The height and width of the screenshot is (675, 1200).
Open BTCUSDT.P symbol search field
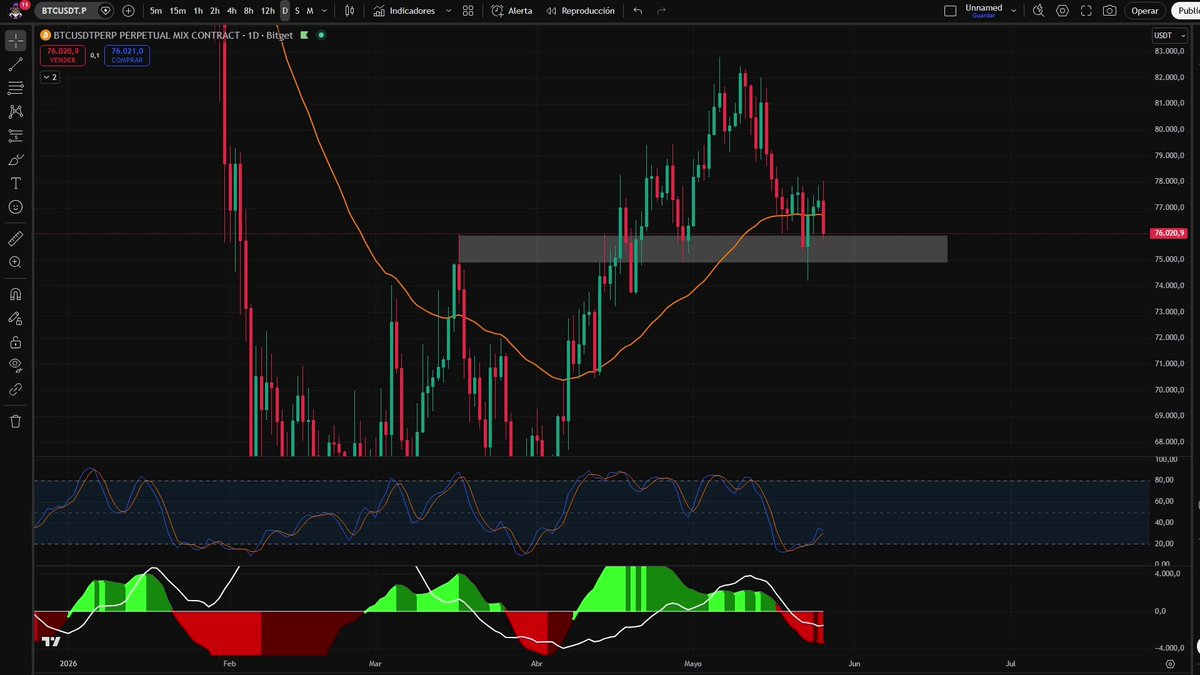tap(72, 11)
